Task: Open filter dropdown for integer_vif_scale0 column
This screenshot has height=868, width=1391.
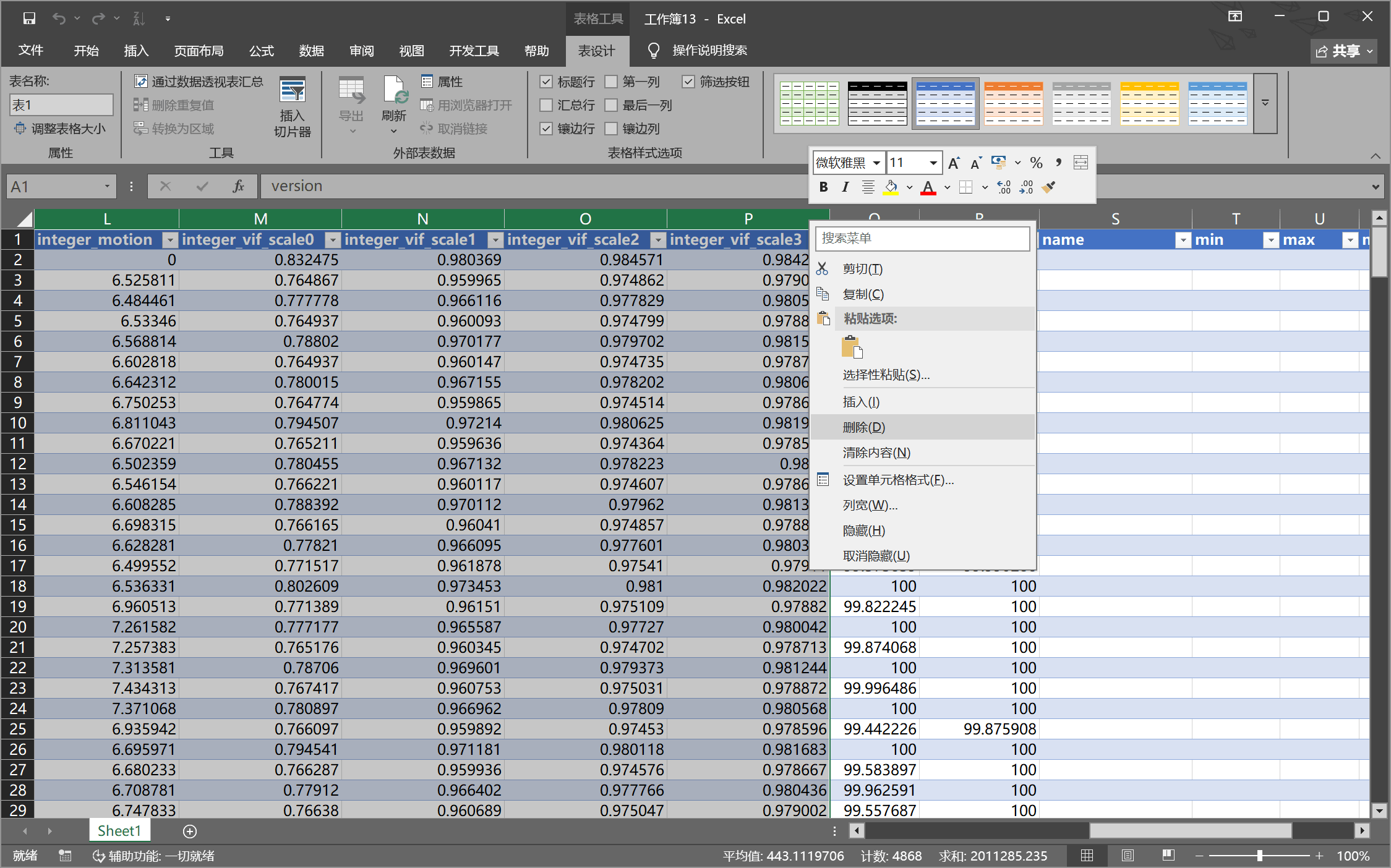Action: click(x=332, y=240)
